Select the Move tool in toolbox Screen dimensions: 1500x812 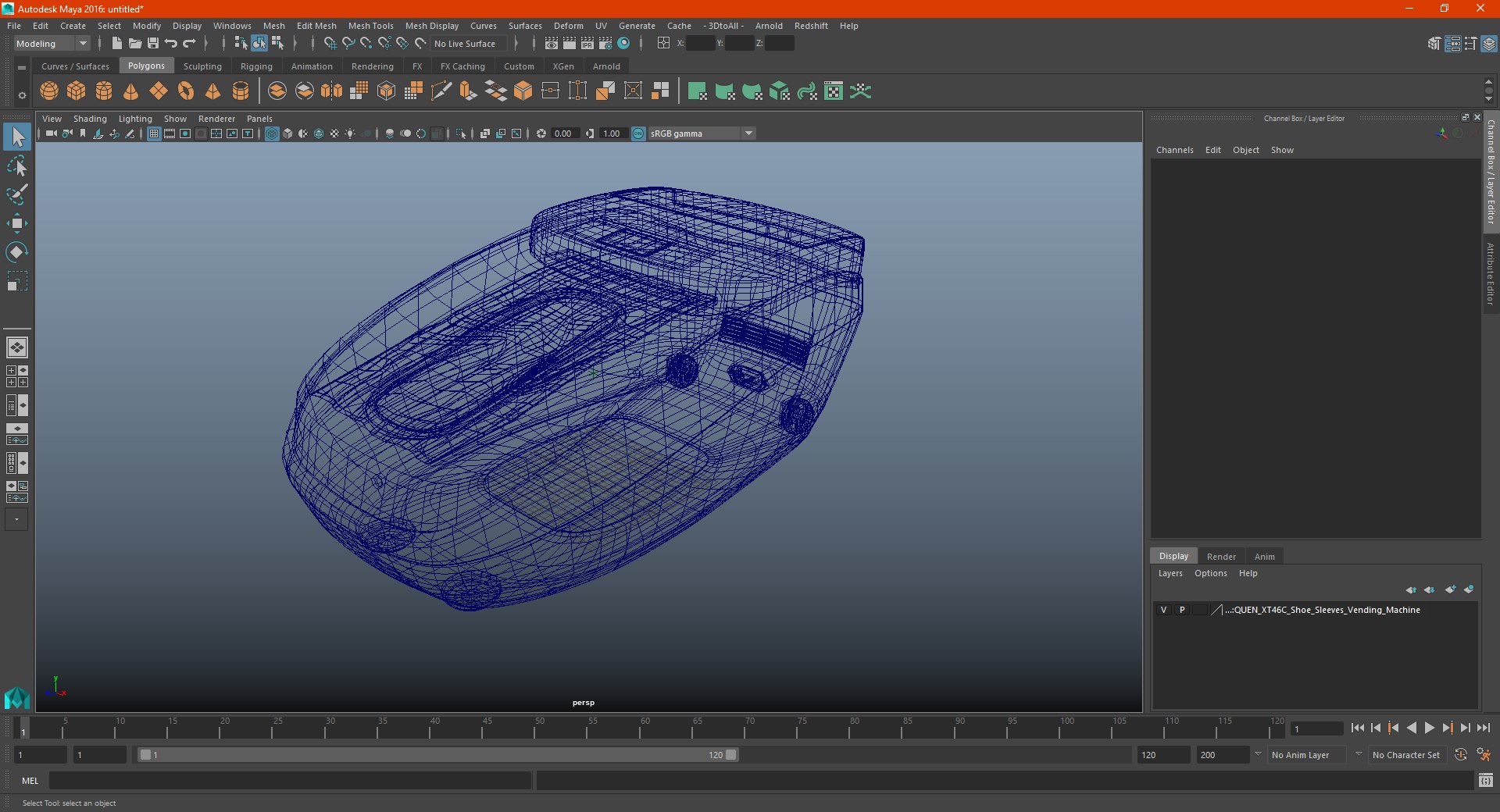coord(17,224)
